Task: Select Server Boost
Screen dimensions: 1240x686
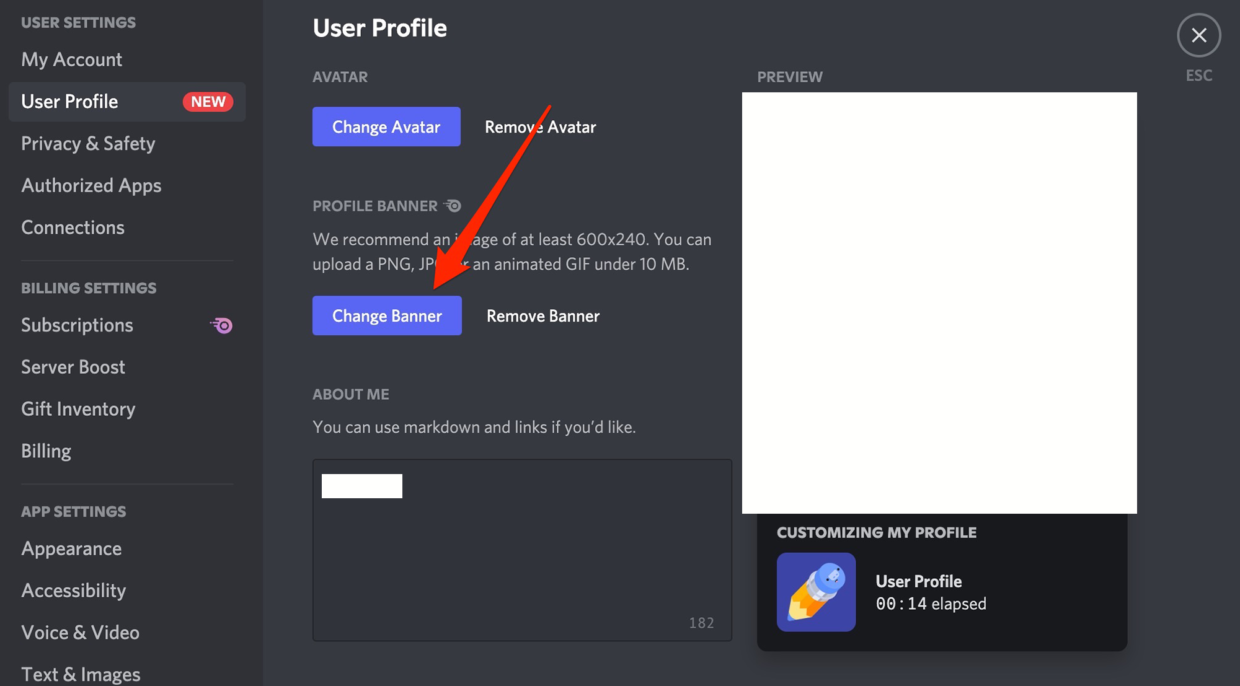Action: [72, 367]
